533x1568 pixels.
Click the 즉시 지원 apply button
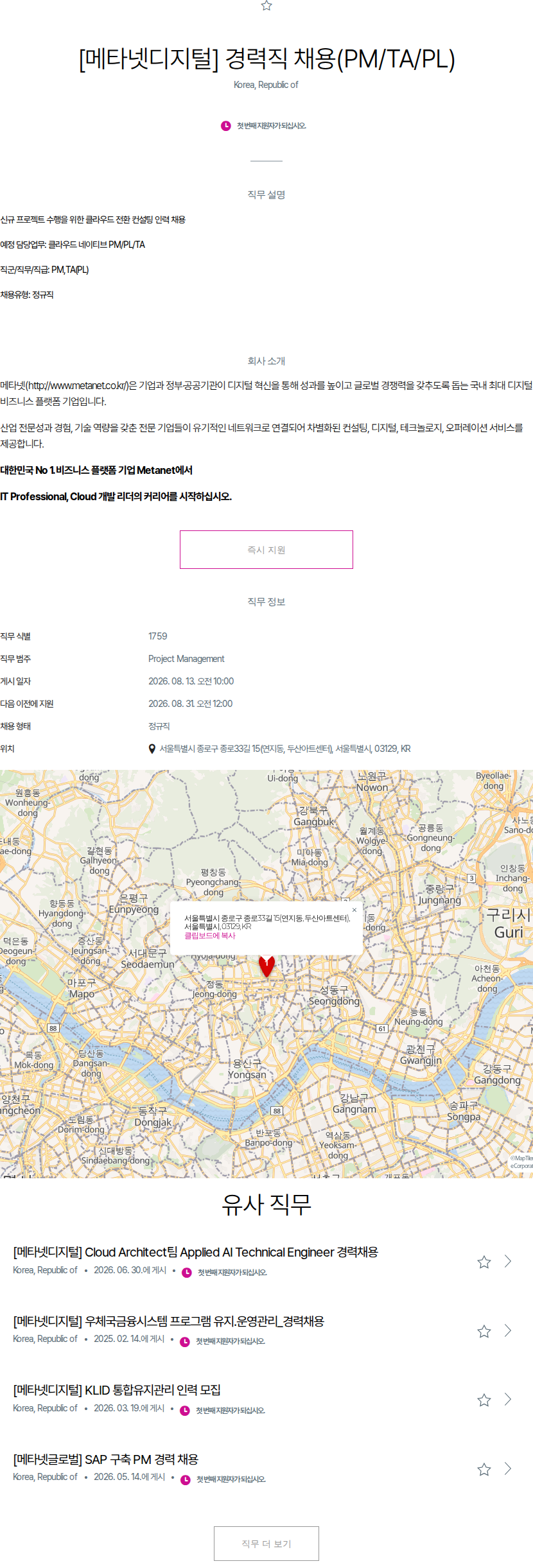coord(266,550)
